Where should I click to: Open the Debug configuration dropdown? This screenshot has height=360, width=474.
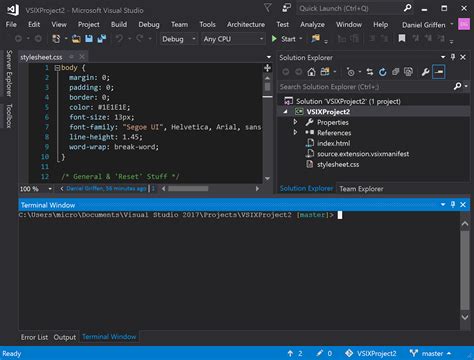click(179, 39)
